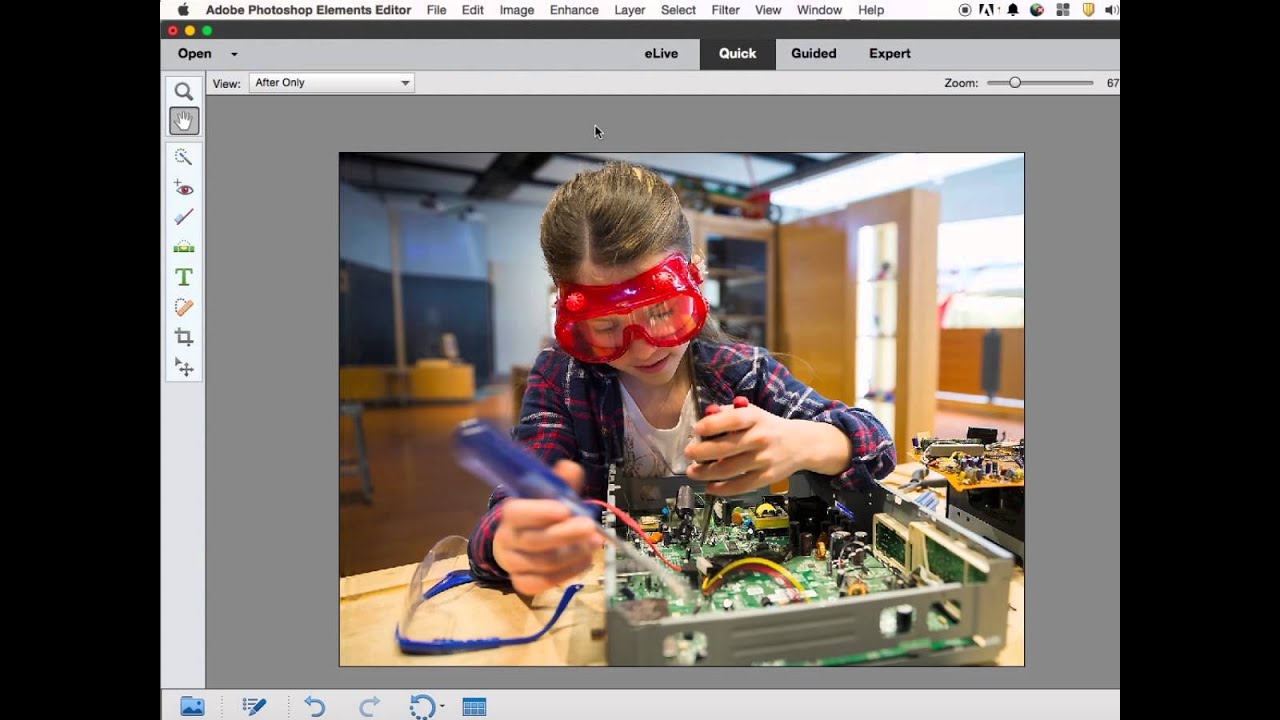
Task: Open the Enhance menu
Action: pos(574,10)
